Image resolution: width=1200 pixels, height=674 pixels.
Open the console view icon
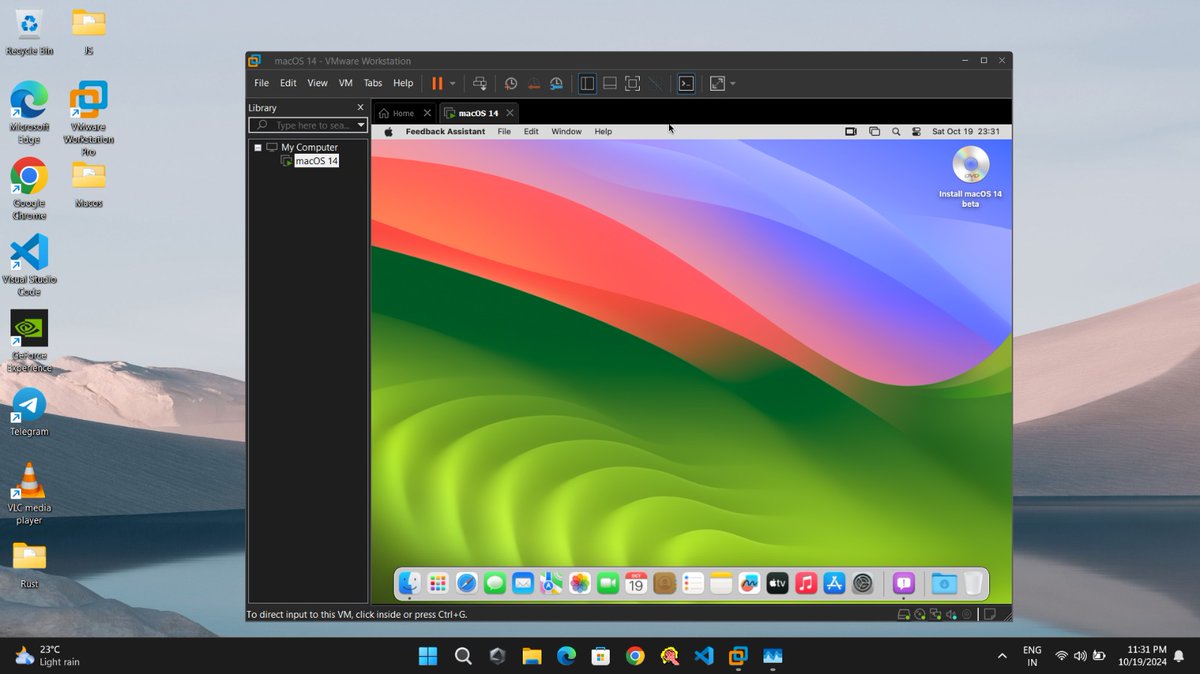[686, 84]
